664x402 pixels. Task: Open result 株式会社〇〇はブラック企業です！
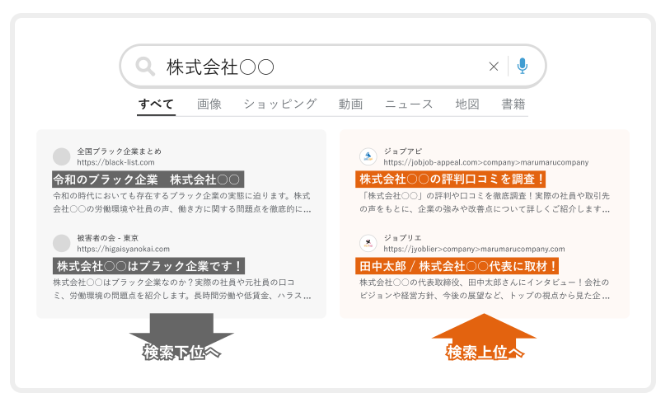tap(149, 266)
